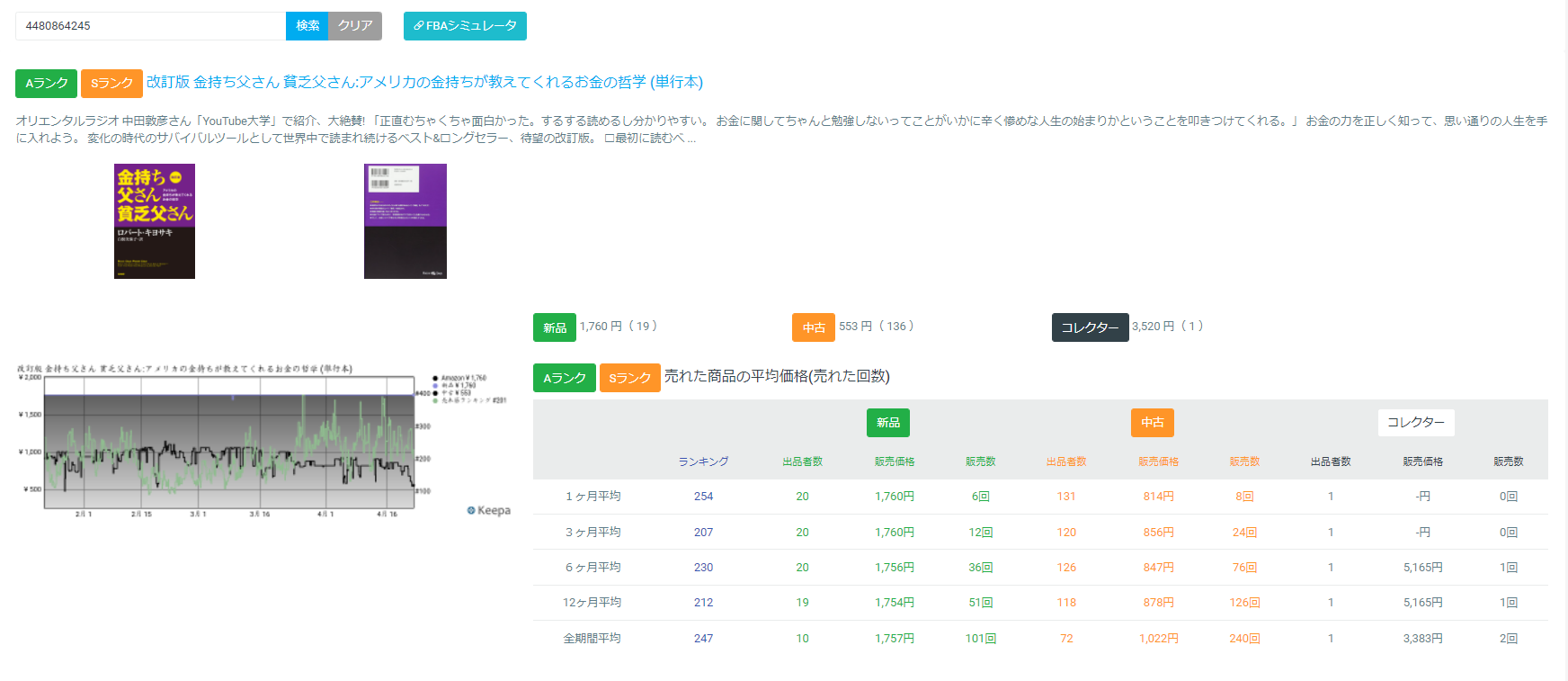
Task: Click ranking value 230 in 6-month row
Action: click(x=703, y=568)
